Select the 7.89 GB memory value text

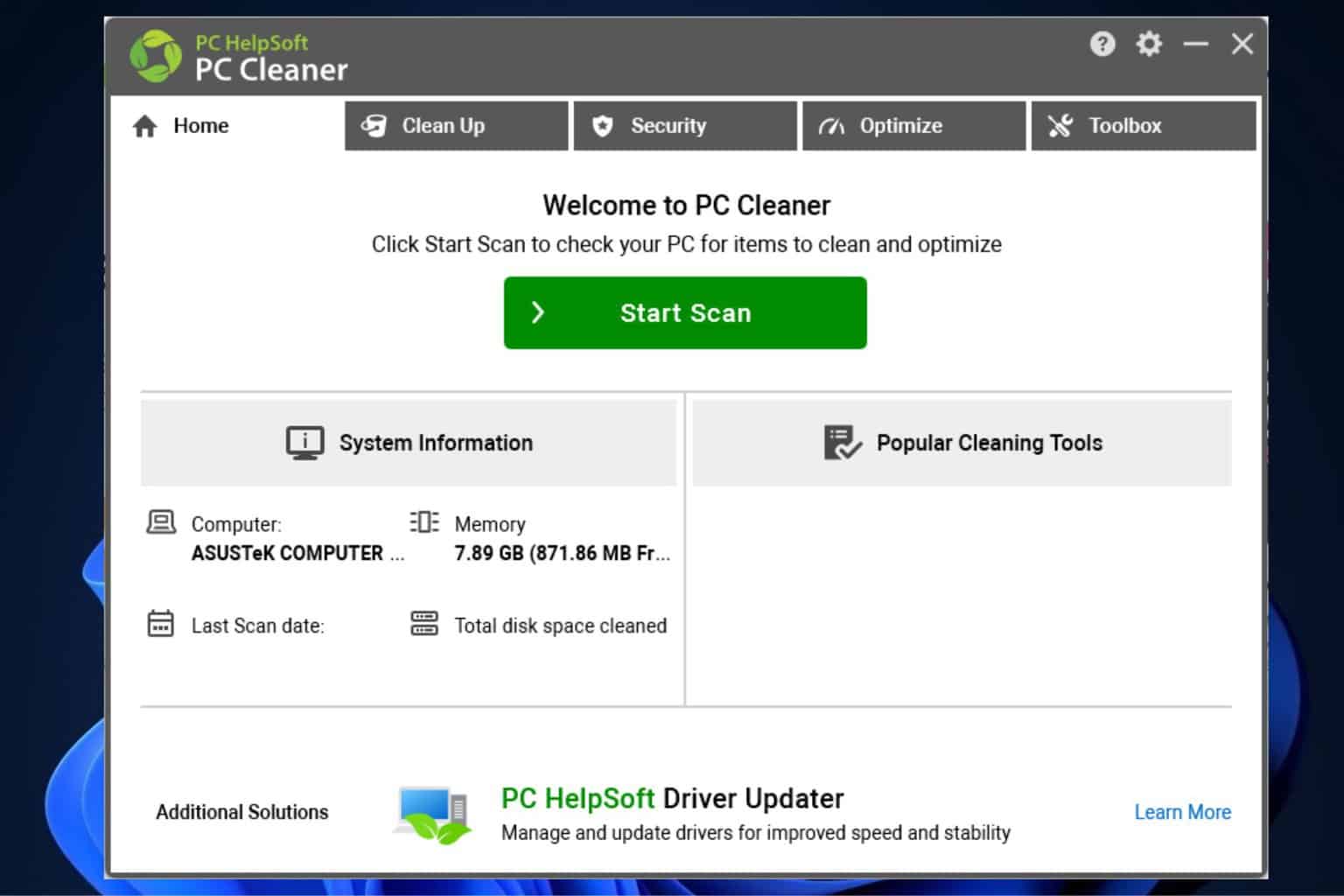562,554
